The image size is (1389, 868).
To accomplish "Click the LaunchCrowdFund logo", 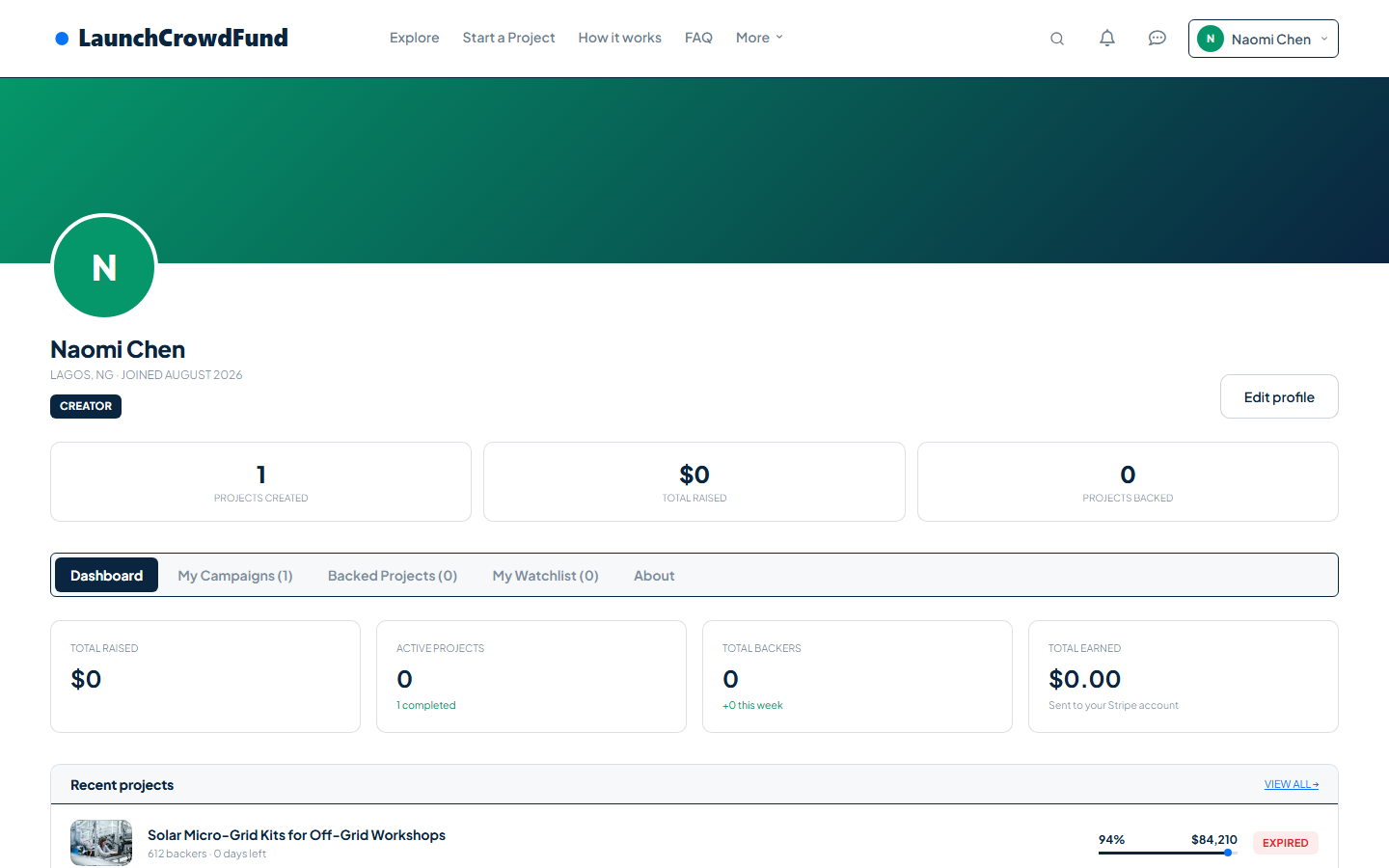I will click(x=172, y=38).
